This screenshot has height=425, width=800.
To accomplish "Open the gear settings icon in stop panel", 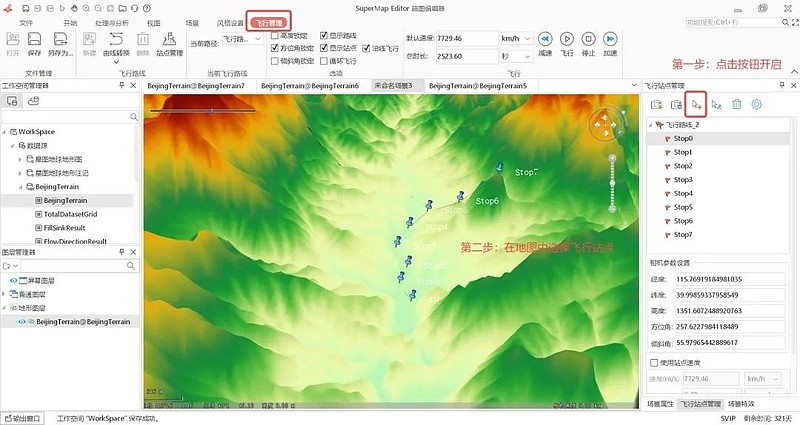I will click(757, 104).
